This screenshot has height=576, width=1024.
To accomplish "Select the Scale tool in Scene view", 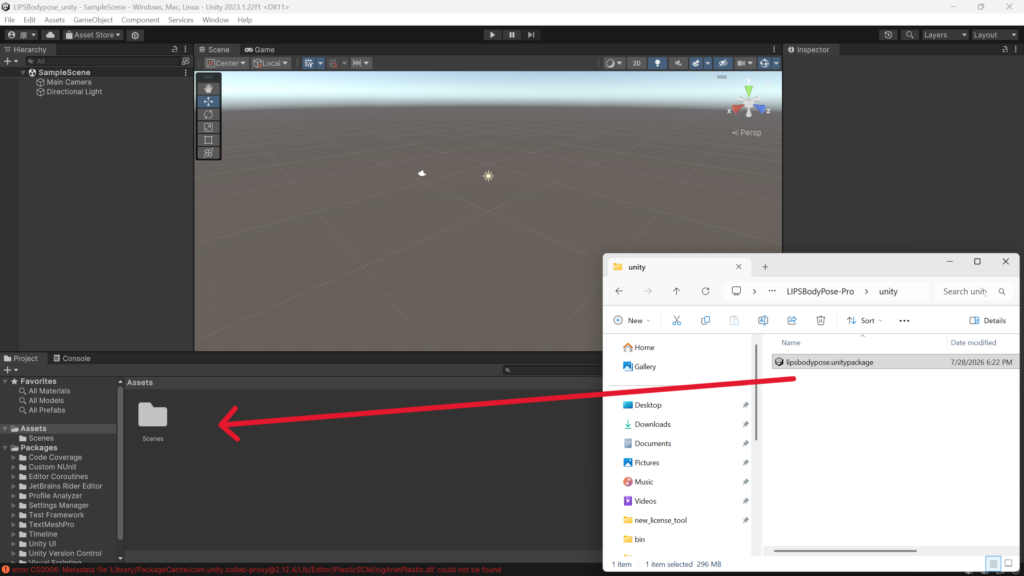I will click(x=208, y=127).
